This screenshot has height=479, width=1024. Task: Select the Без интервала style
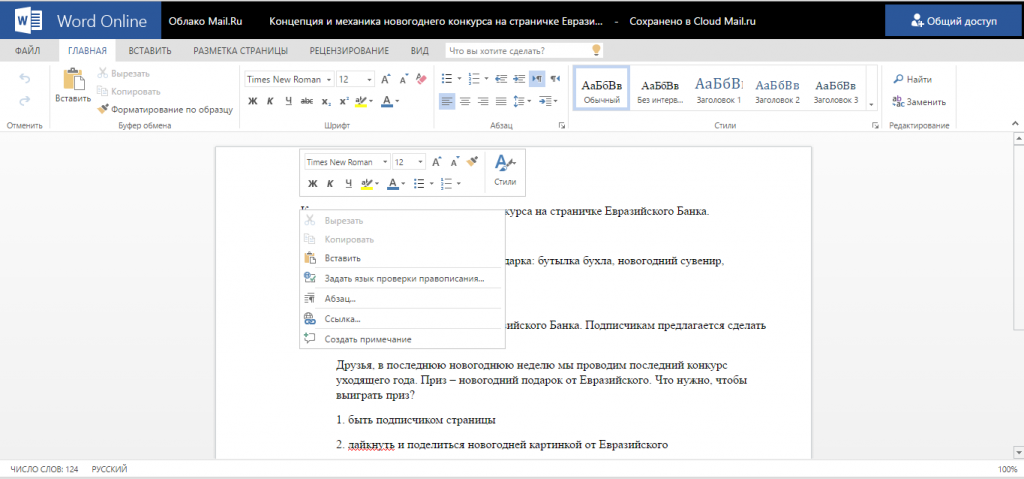(660, 88)
